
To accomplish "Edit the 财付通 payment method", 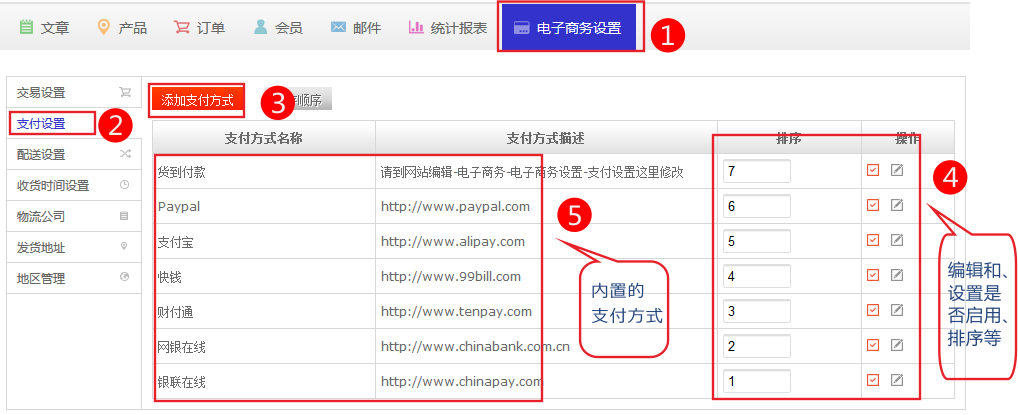I will (x=897, y=310).
